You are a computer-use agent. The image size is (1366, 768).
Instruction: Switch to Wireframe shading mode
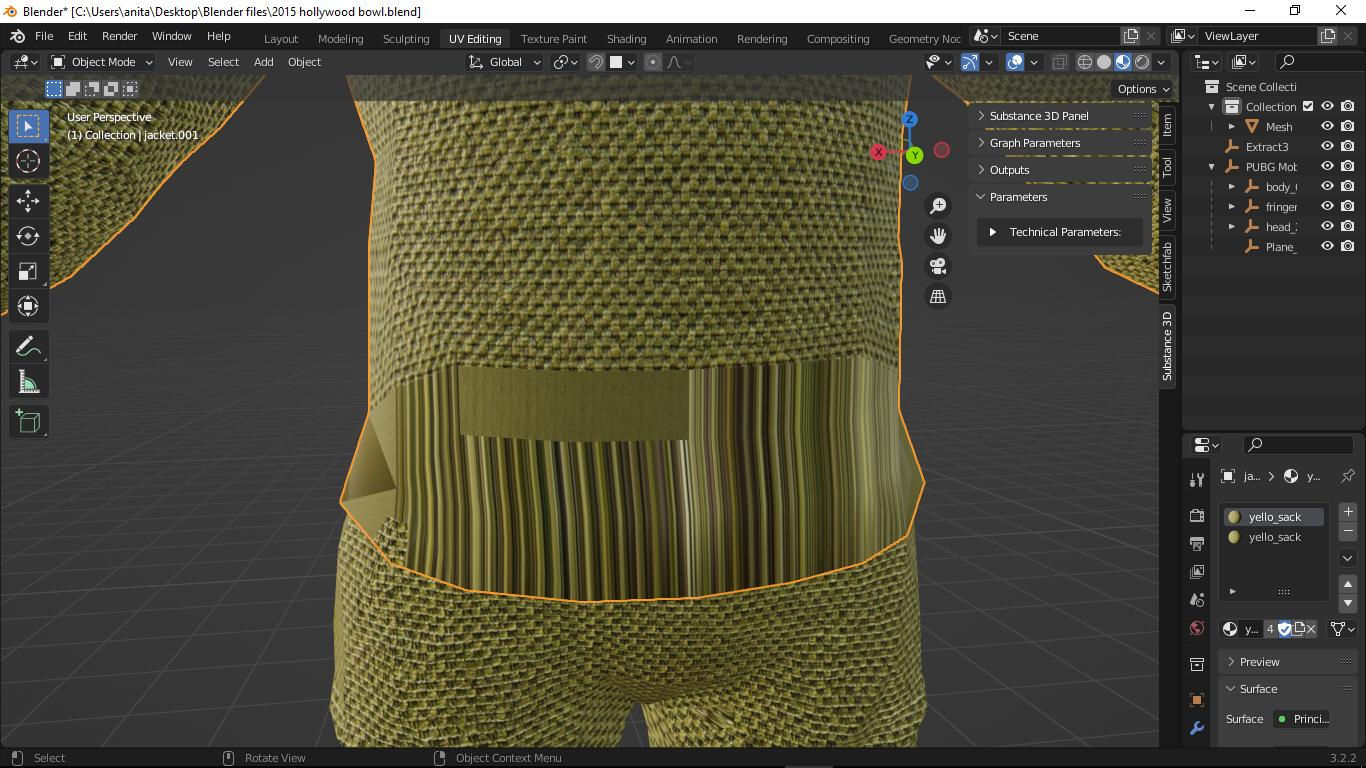pyautogui.click(x=1085, y=62)
